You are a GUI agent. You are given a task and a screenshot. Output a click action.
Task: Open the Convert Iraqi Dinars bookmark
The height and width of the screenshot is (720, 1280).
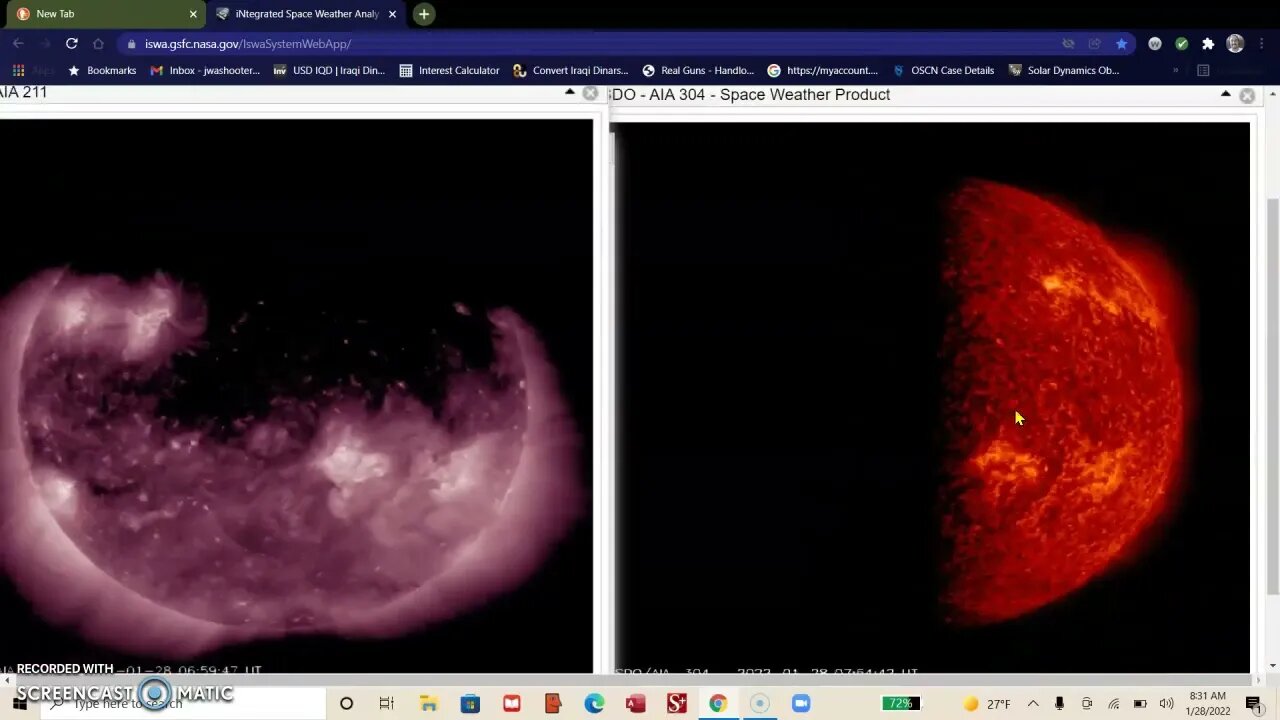point(571,71)
